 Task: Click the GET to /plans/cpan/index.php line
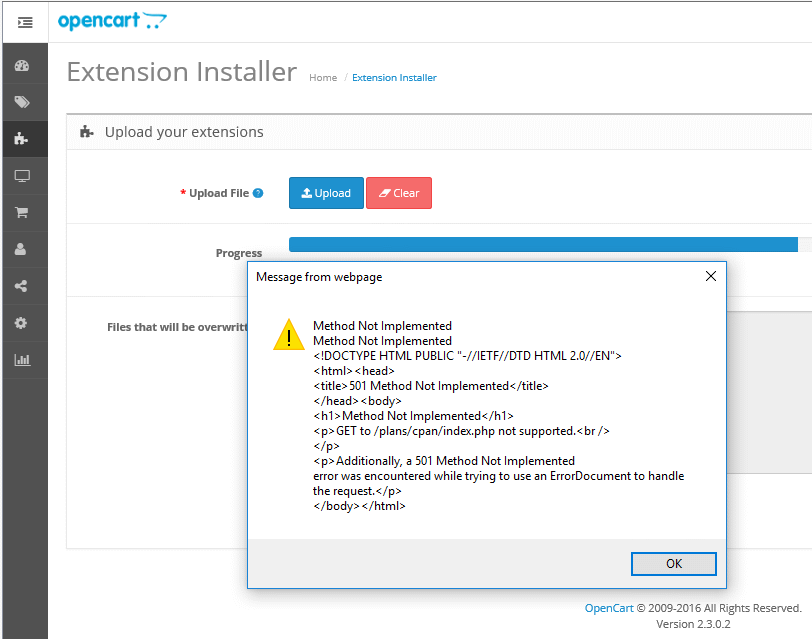[x=461, y=431]
